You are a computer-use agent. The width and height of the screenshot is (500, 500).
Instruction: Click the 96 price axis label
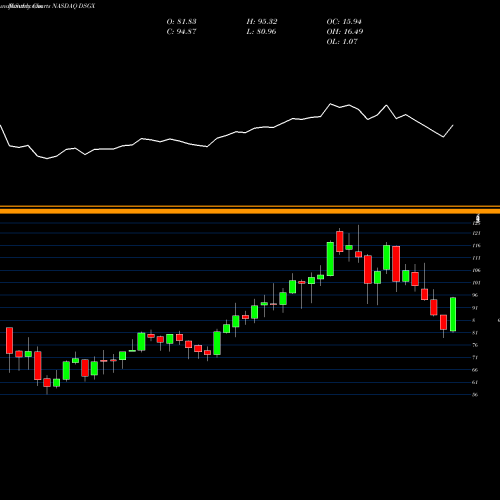pos(475,295)
